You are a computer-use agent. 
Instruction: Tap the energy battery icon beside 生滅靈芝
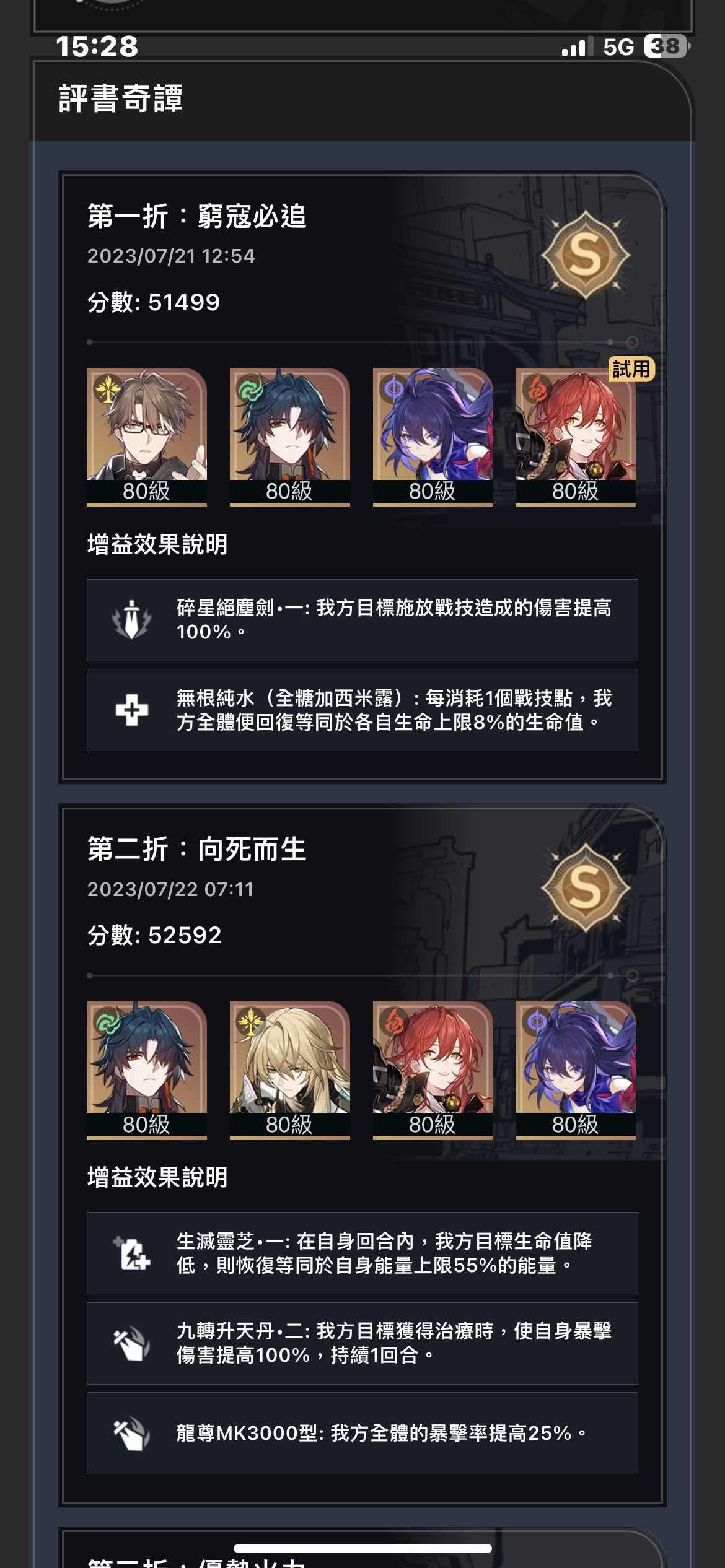coord(131,1253)
